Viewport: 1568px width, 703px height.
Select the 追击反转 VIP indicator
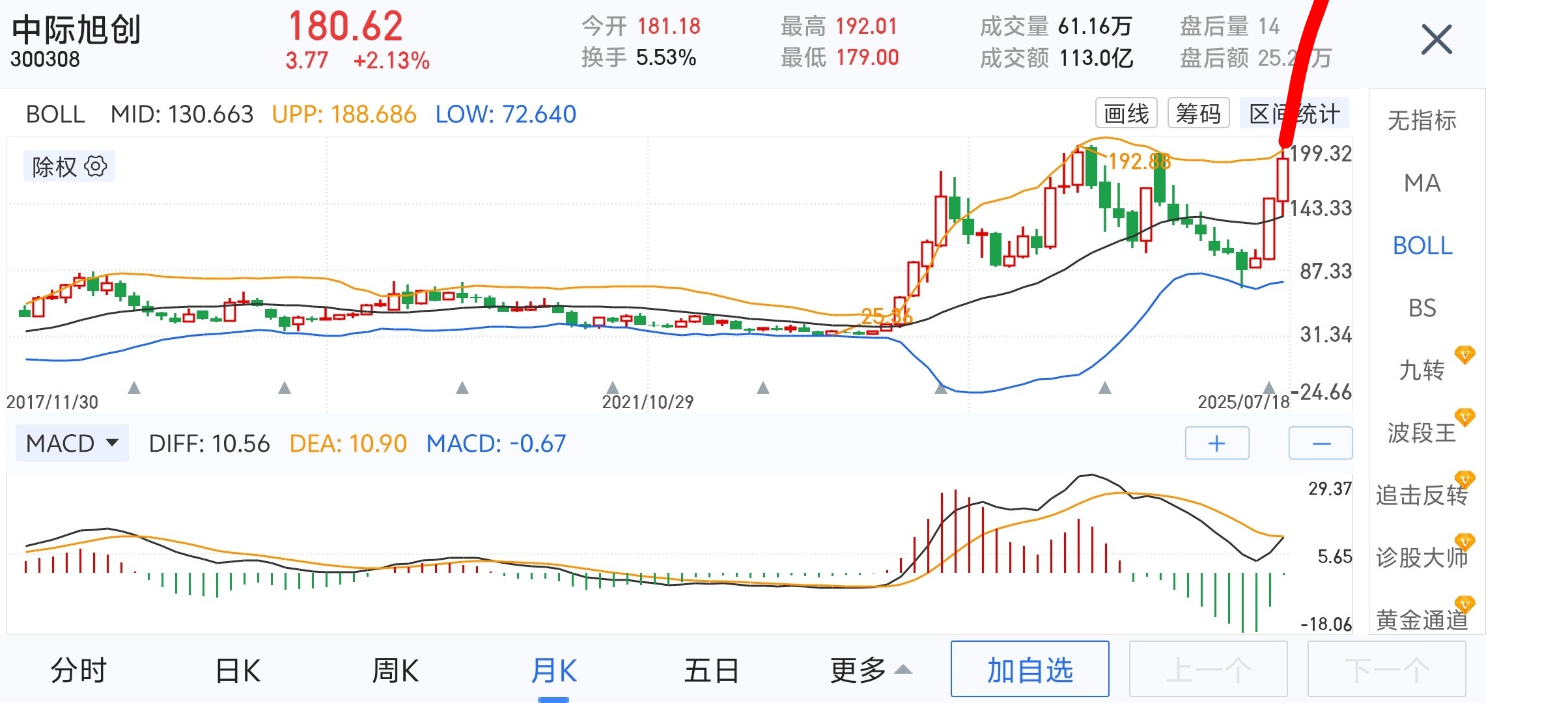click(x=1422, y=495)
